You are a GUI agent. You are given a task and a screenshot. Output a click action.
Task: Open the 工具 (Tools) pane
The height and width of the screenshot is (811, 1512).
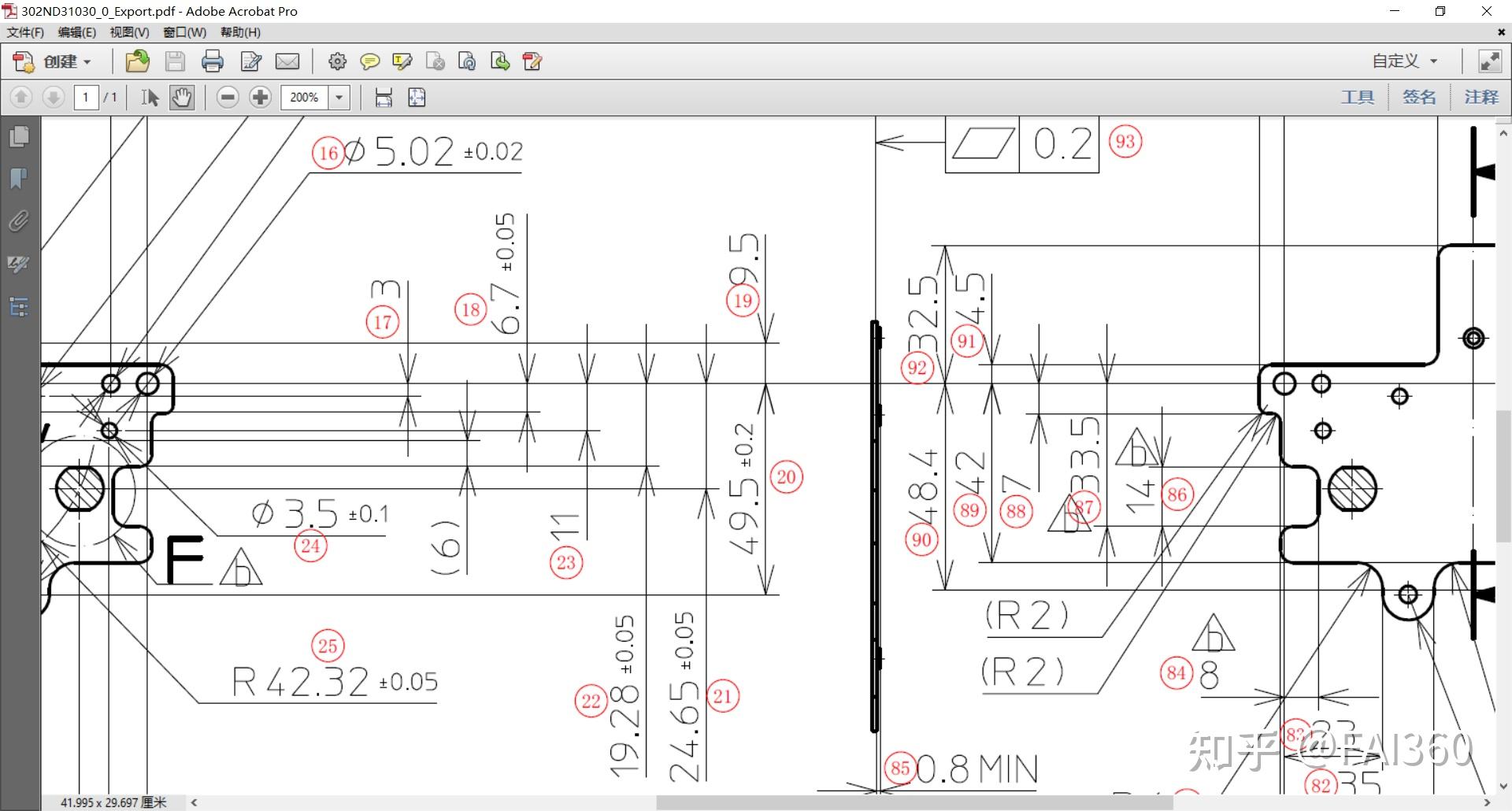pos(1358,97)
